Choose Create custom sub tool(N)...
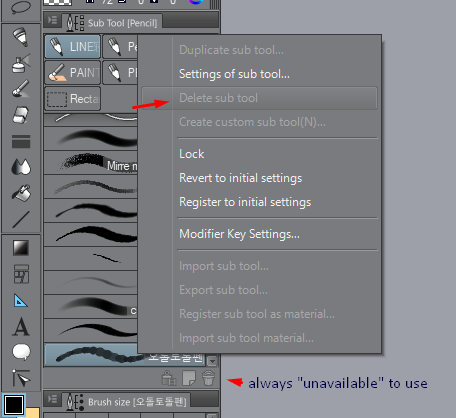Image resolution: width=456 pixels, height=418 pixels. (252, 122)
